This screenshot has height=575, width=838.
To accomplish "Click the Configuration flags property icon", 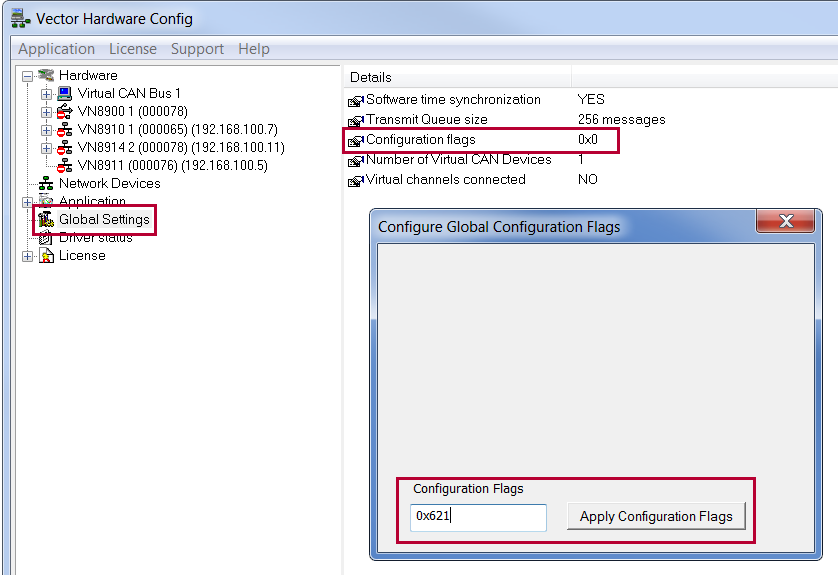I will pyautogui.click(x=356, y=141).
